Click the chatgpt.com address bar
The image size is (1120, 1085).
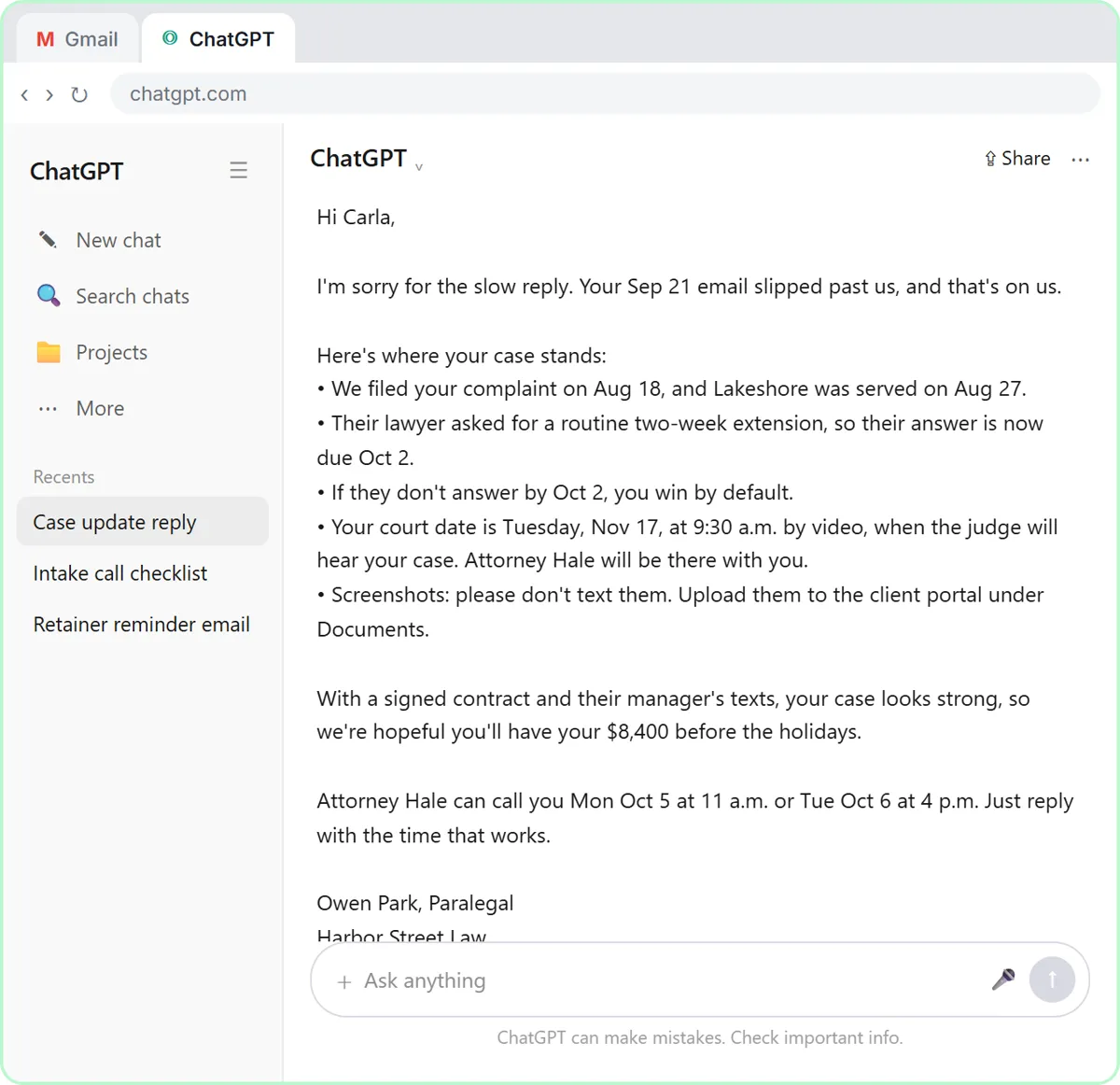tap(605, 93)
